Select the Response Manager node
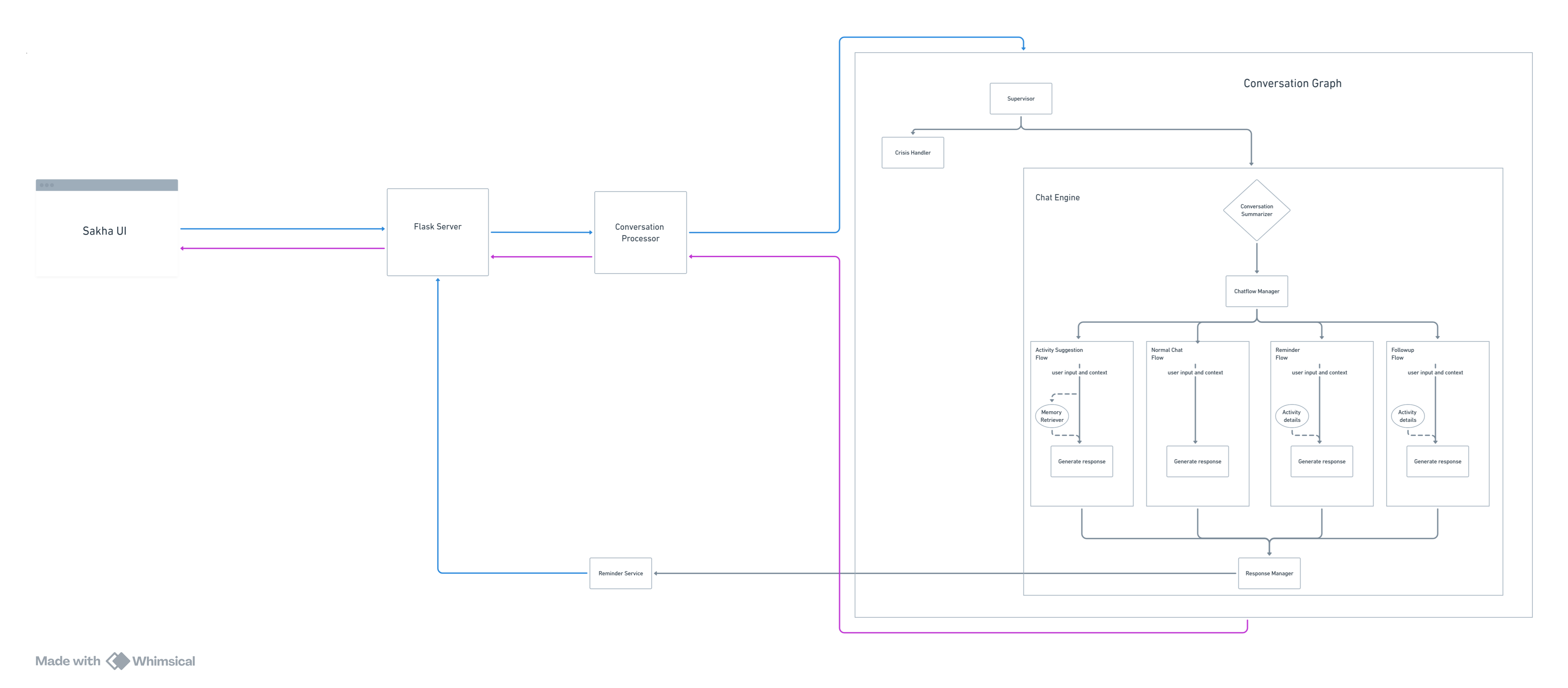The height and width of the screenshot is (688, 1568). pos(1269,573)
